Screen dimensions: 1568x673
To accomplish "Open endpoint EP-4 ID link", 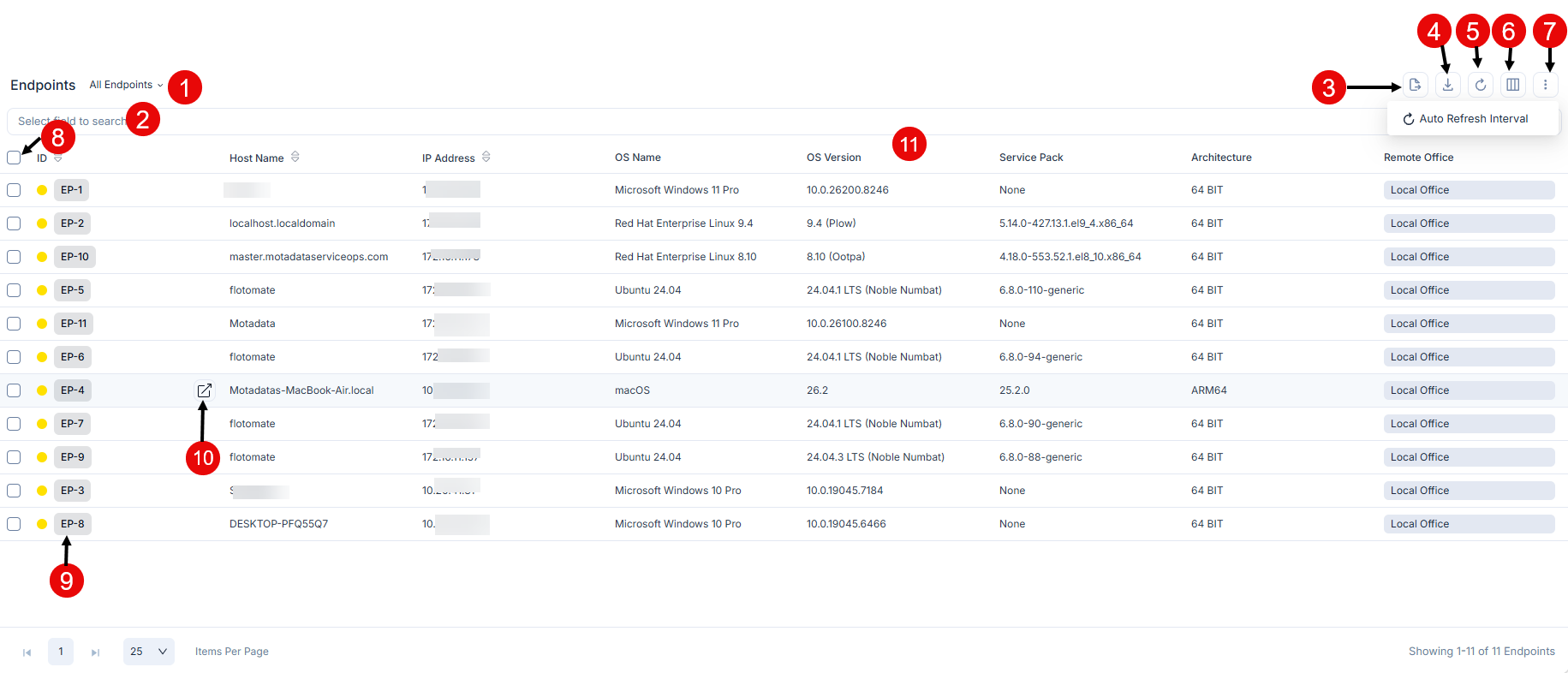I will pos(73,390).
